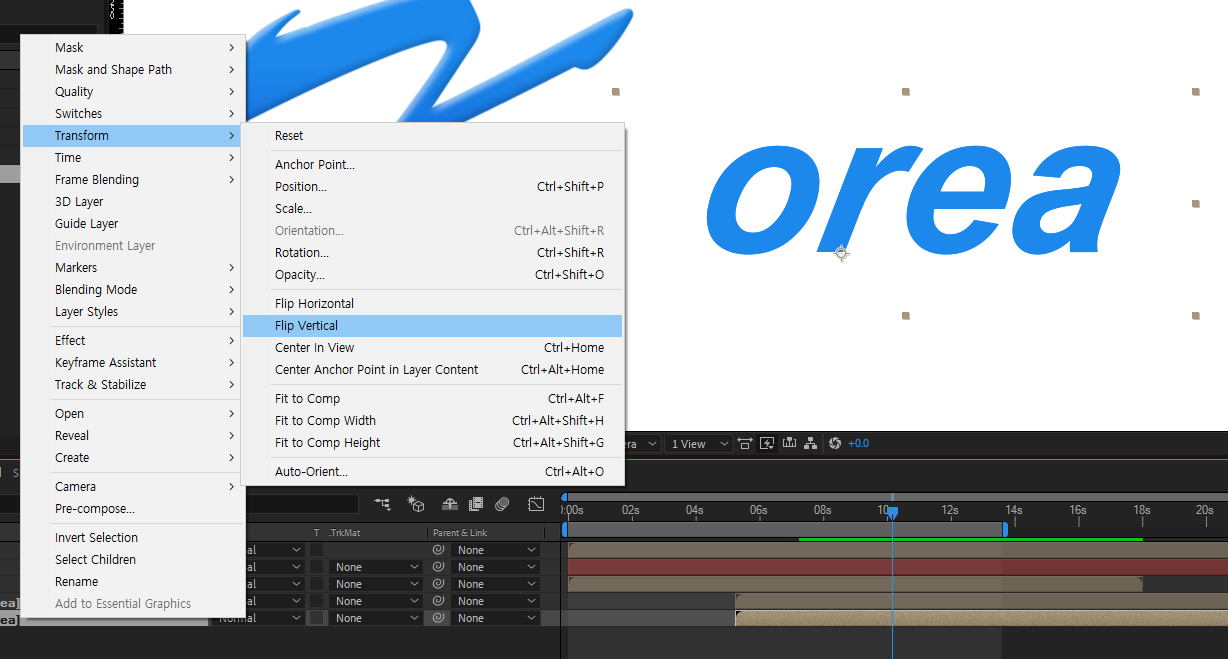The image size is (1228, 659).
Task: Open Auto-Orient... entry
Action: pos(432,471)
